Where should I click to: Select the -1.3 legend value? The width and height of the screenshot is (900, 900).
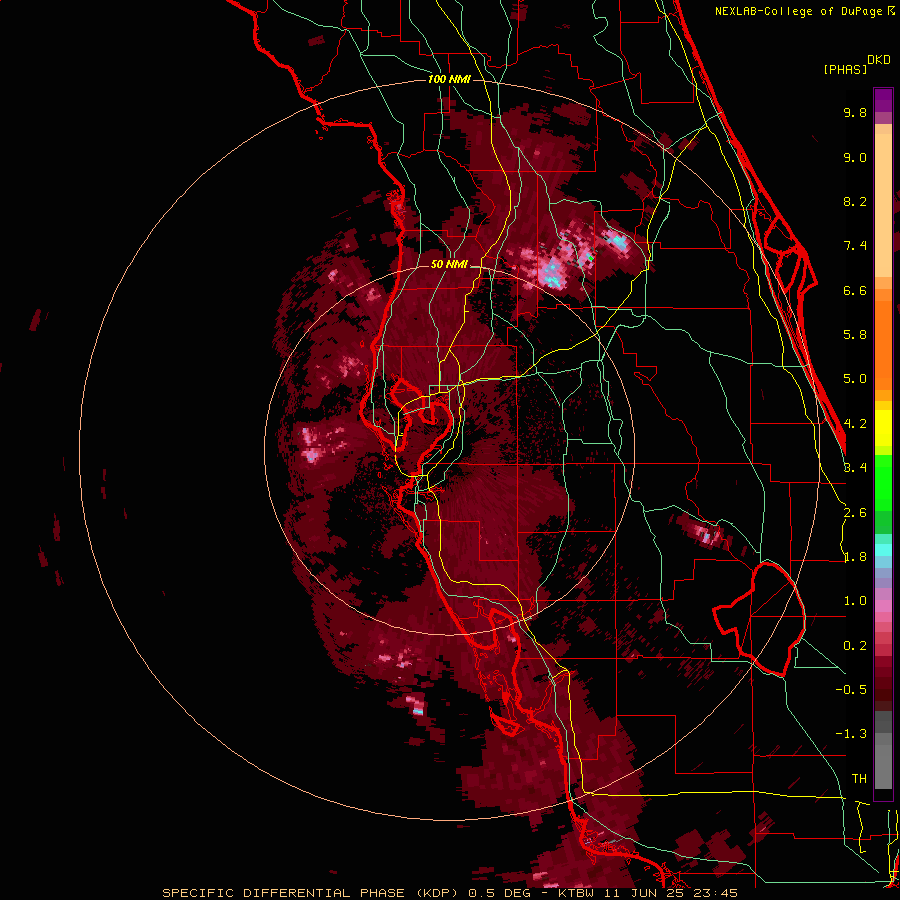851,734
